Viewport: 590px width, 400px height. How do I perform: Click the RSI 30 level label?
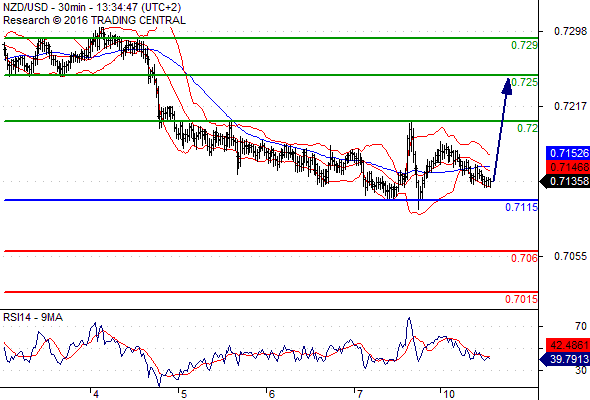(x=581, y=370)
